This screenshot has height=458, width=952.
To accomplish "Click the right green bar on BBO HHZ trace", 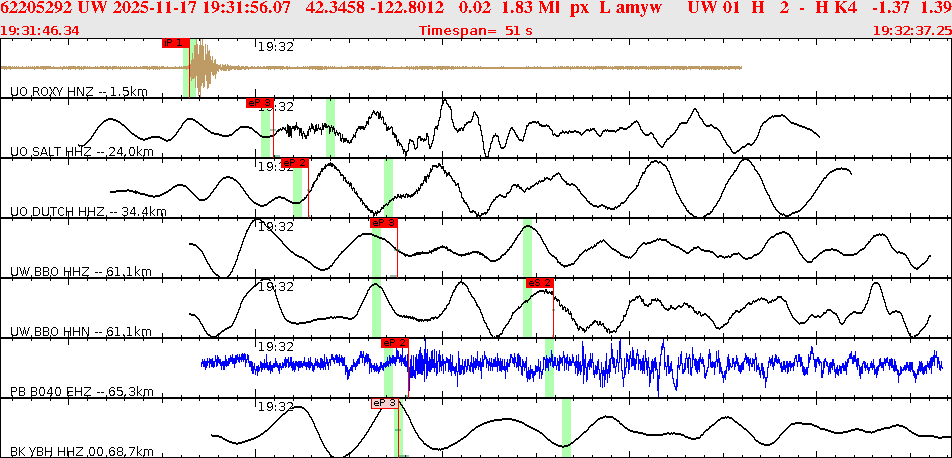I will point(527,247).
